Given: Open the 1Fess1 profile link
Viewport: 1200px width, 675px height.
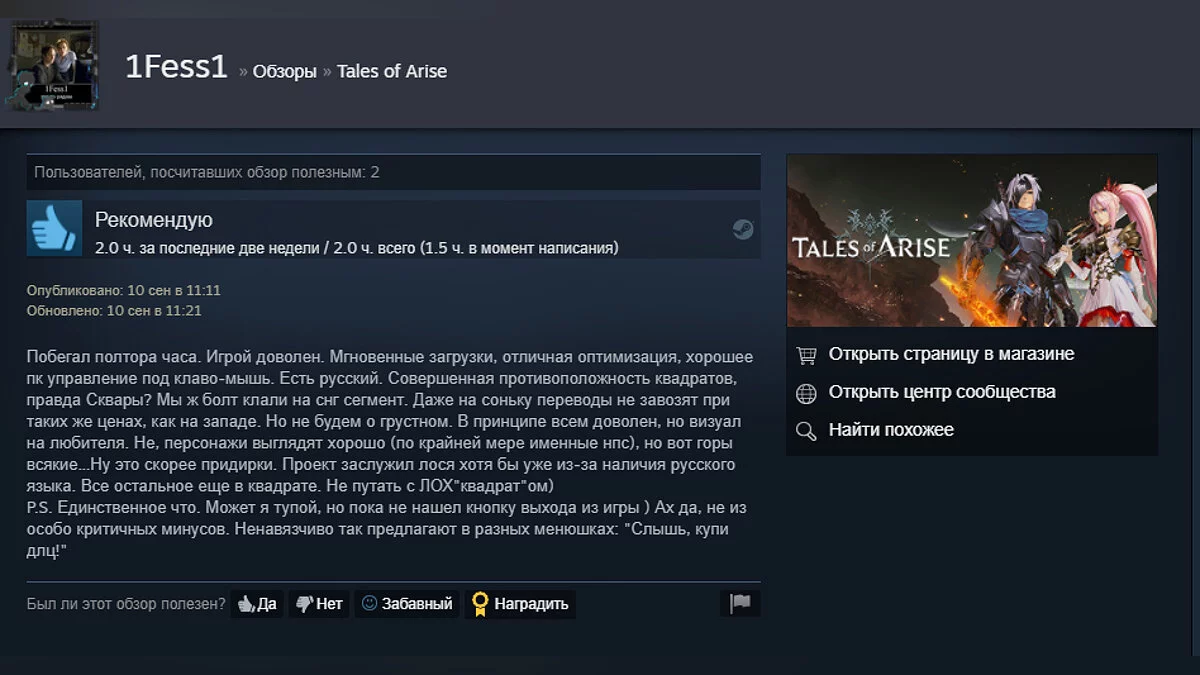Looking at the screenshot, I should click(x=177, y=69).
